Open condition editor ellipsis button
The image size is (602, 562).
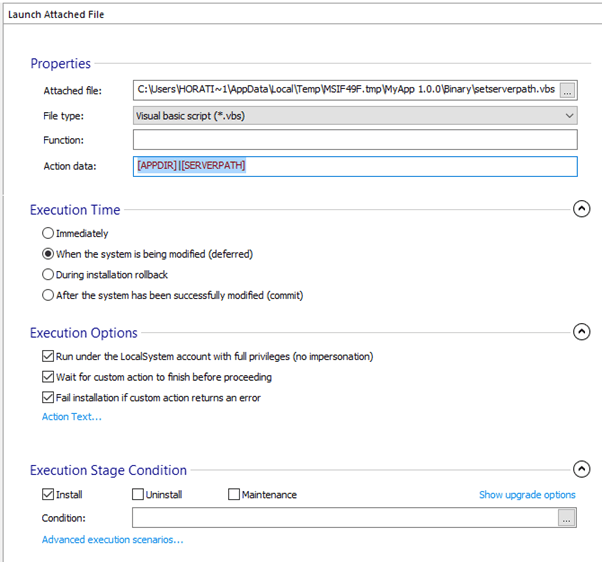point(566,517)
